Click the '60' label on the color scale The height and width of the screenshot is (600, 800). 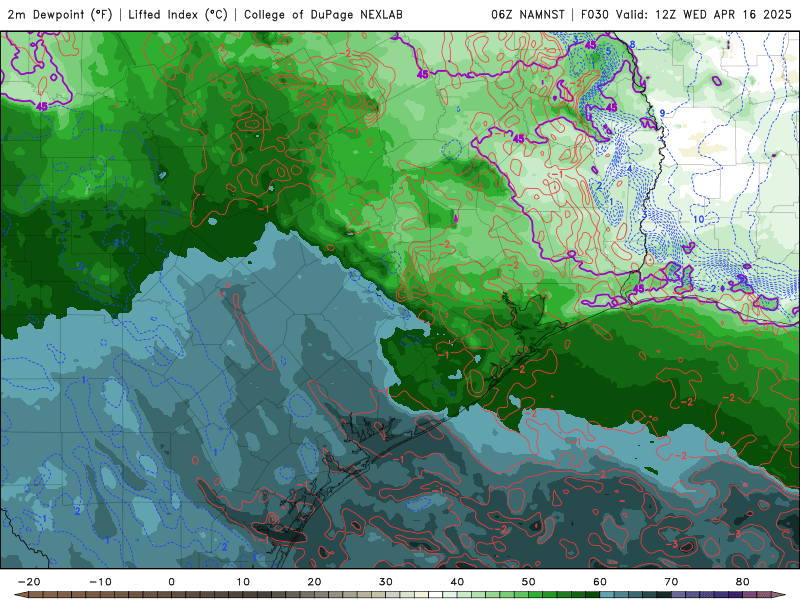pos(600,582)
